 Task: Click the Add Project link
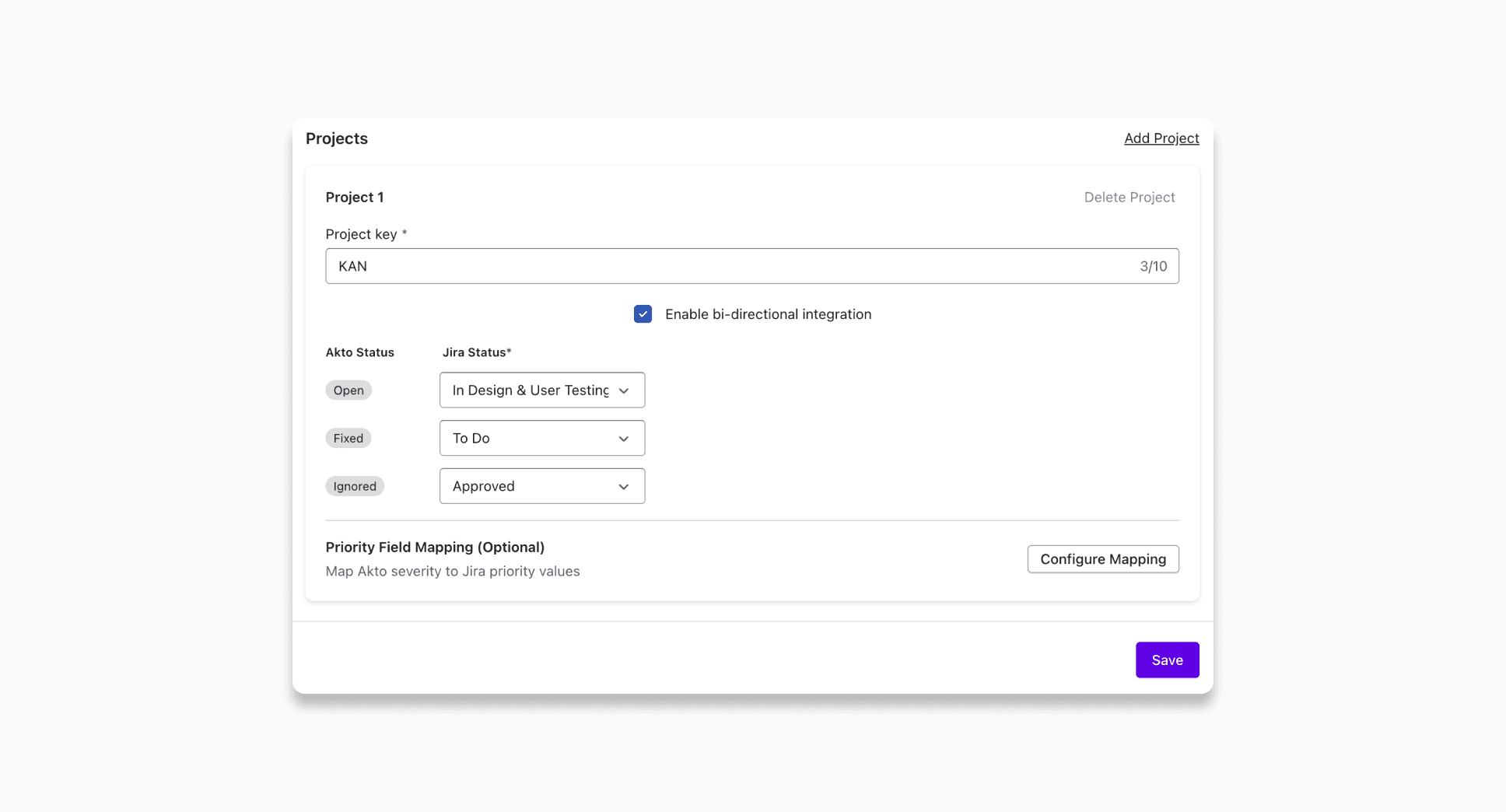click(1161, 138)
